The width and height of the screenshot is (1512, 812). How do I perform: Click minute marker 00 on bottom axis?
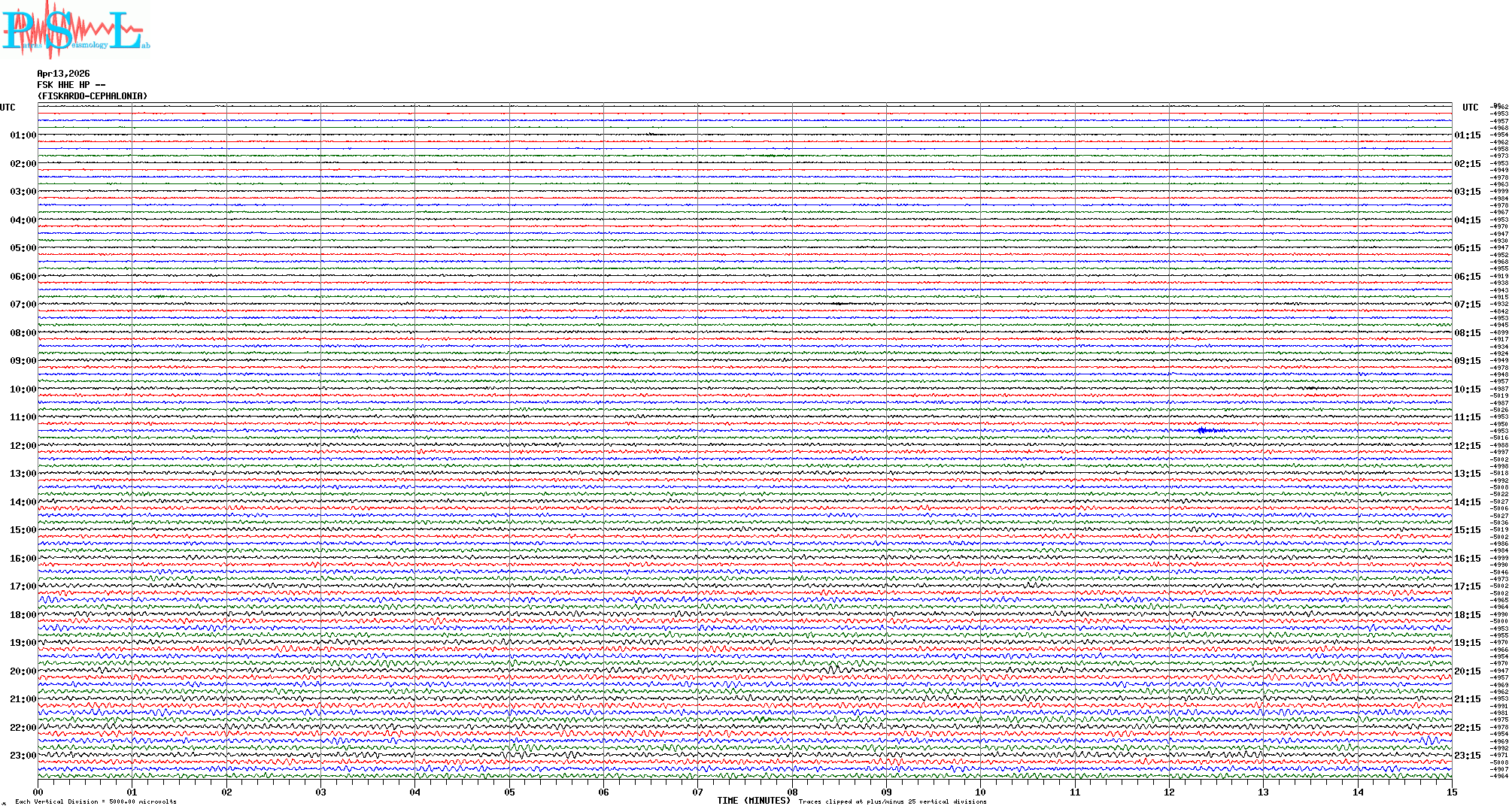(x=38, y=792)
